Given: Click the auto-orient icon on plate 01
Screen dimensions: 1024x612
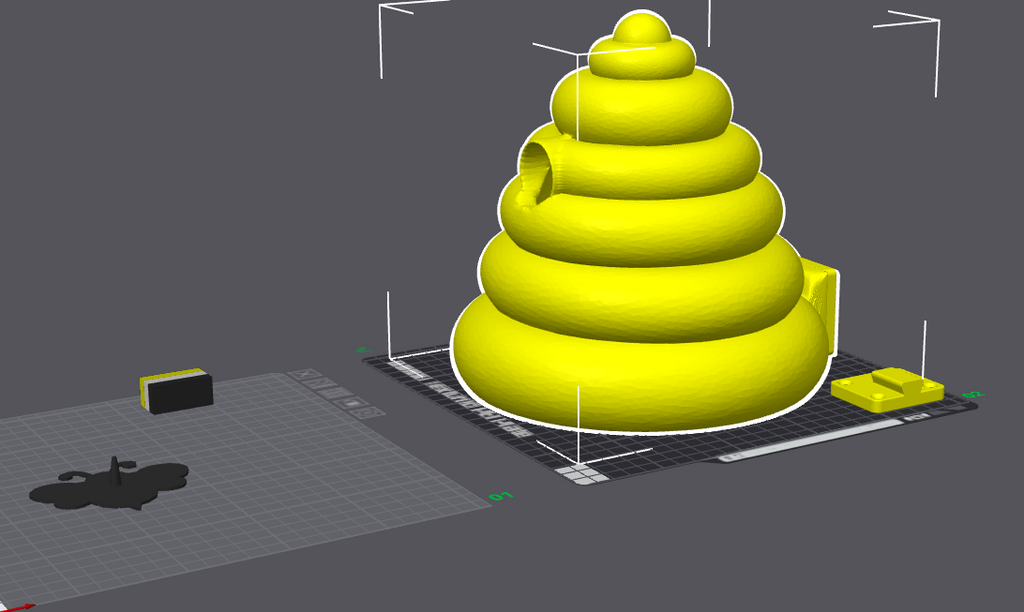Looking at the screenshot, I should 319,383.
